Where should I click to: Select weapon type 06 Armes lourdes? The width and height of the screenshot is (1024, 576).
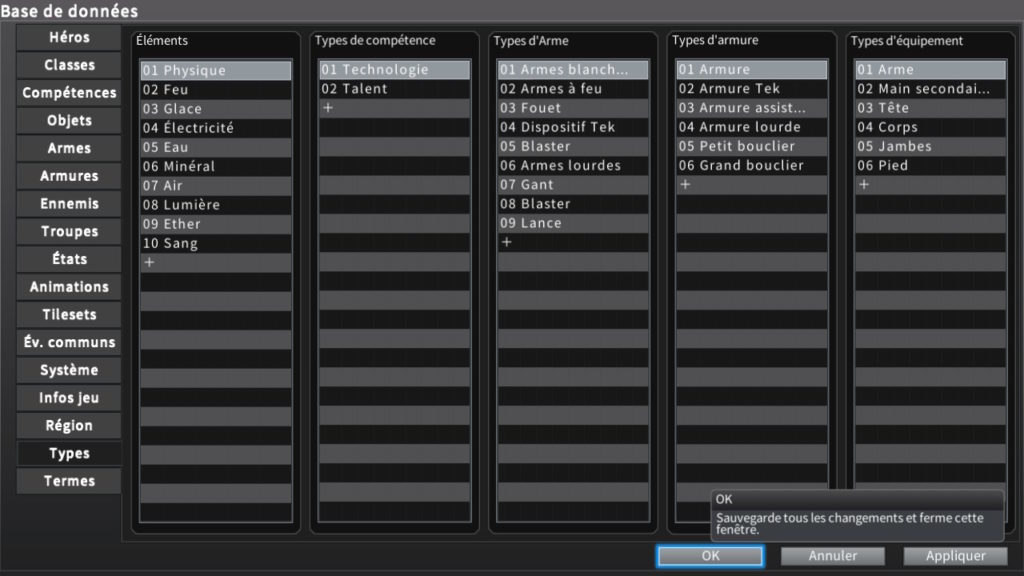[x=573, y=166]
